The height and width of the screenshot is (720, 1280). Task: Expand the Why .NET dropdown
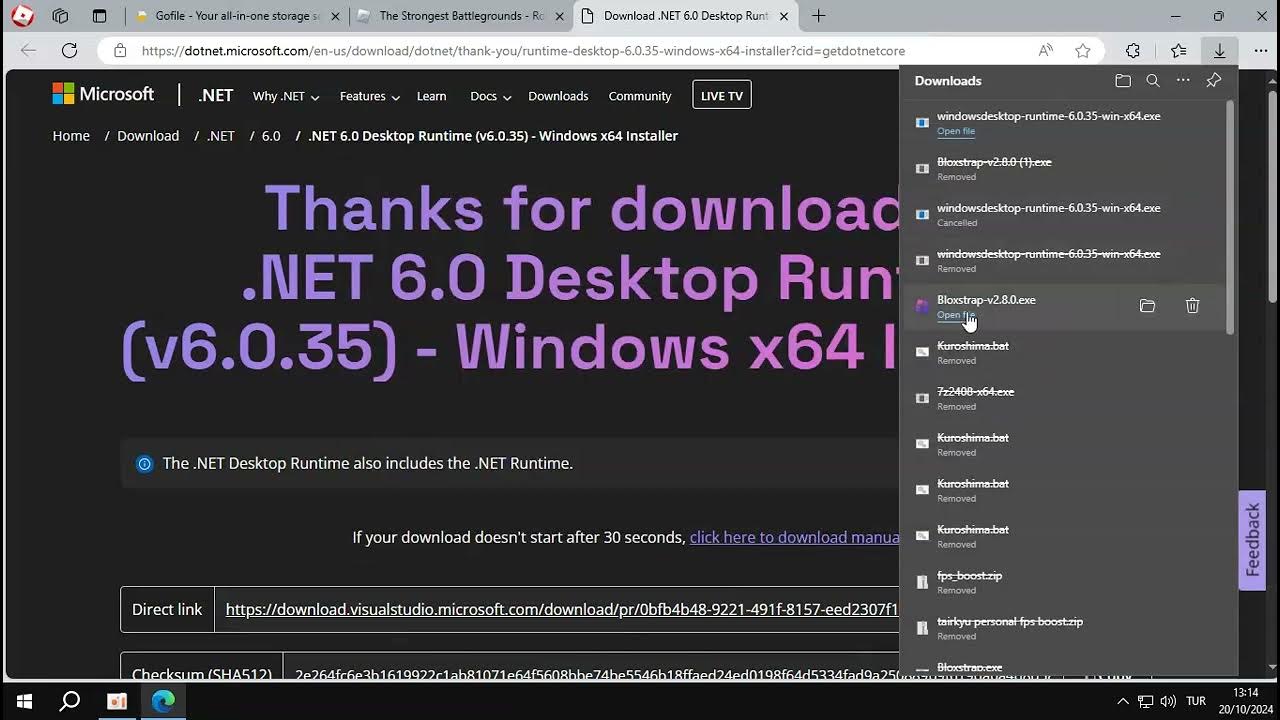coord(286,96)
